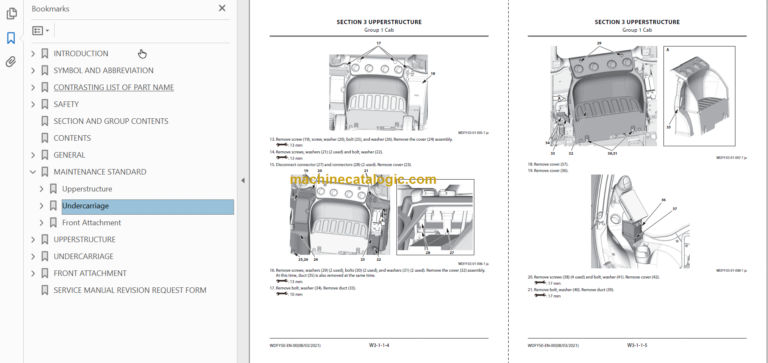Open CONTRASTING LIST OF PART NAME bookmark

click(114, 87)
